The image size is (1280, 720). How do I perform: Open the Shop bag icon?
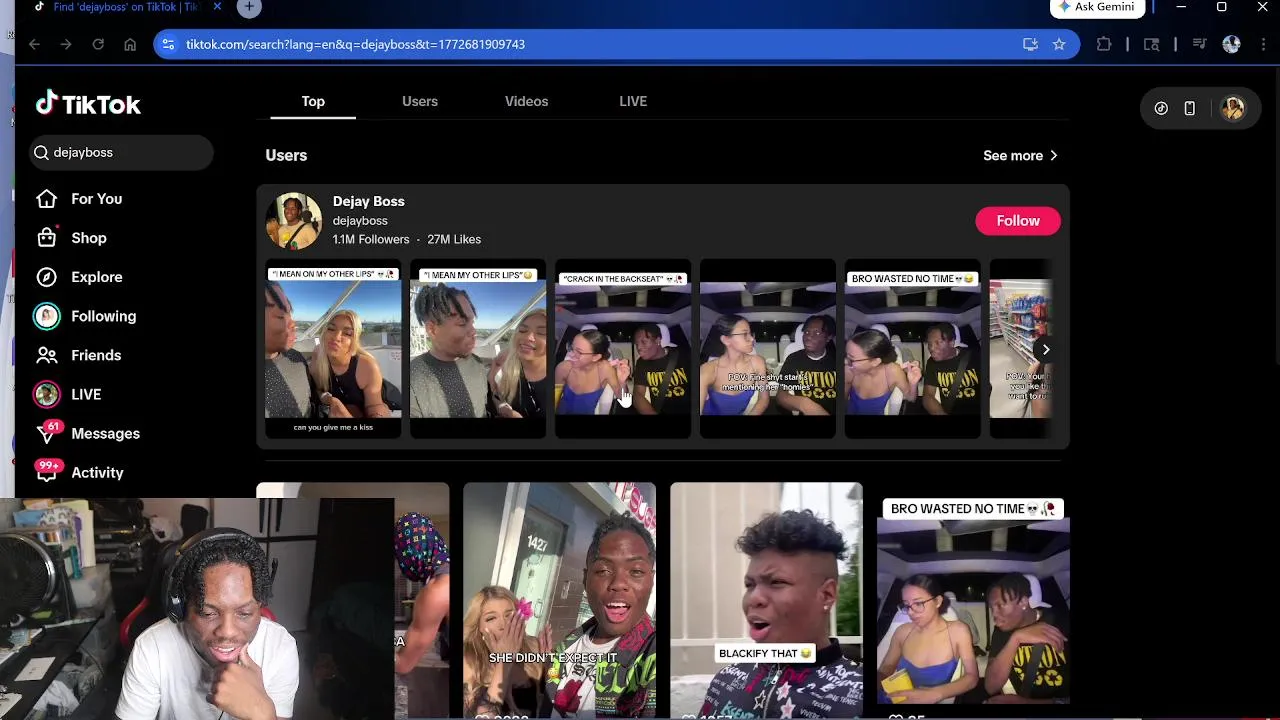coord(47,238)
